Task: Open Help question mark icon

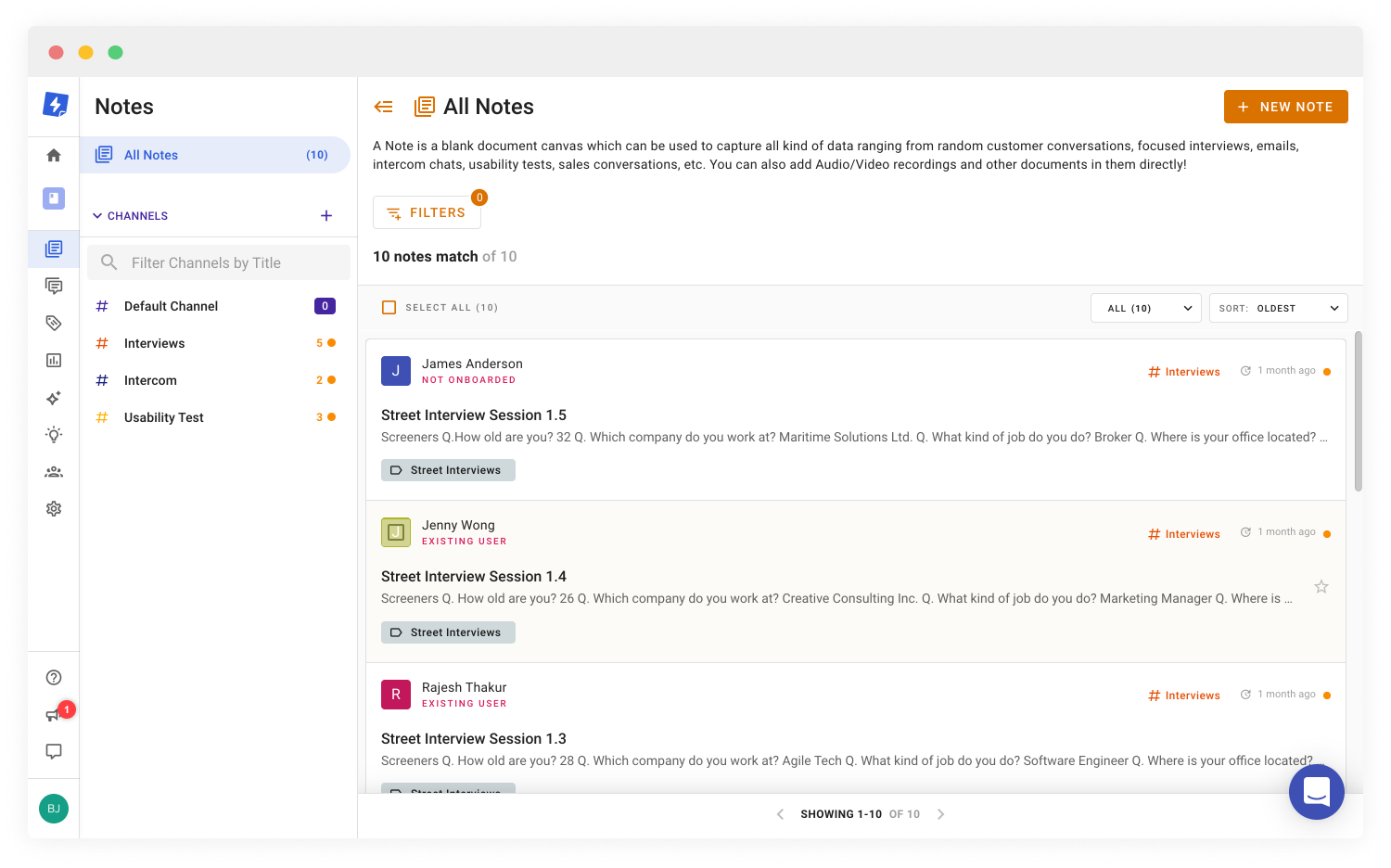Action: [x=54, y=677]
